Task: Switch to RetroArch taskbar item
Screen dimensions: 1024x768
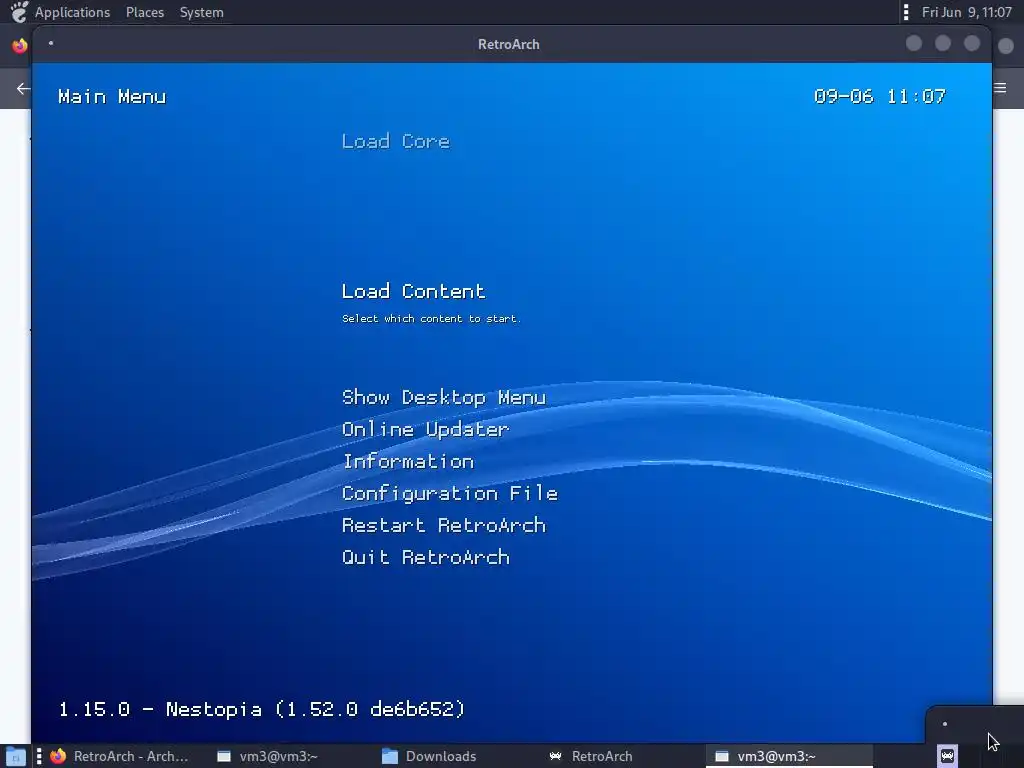Action: pyautogui.click(x=591, y=756)
